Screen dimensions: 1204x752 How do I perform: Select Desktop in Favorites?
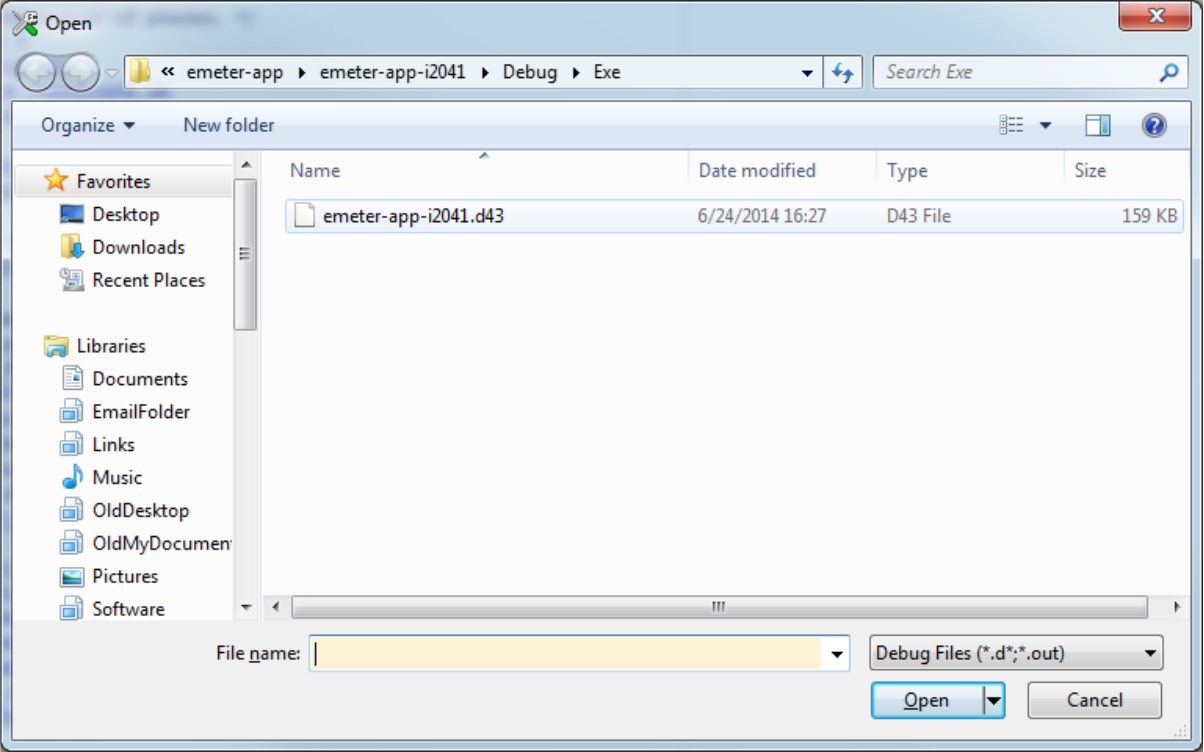point(125,214)
